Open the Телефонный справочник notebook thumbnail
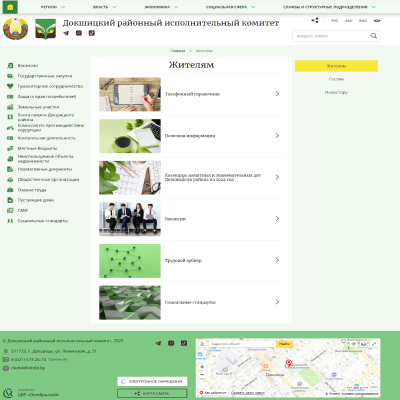Image resolution: width=400 pixels, height=400 pixels. tap(130, 94)
